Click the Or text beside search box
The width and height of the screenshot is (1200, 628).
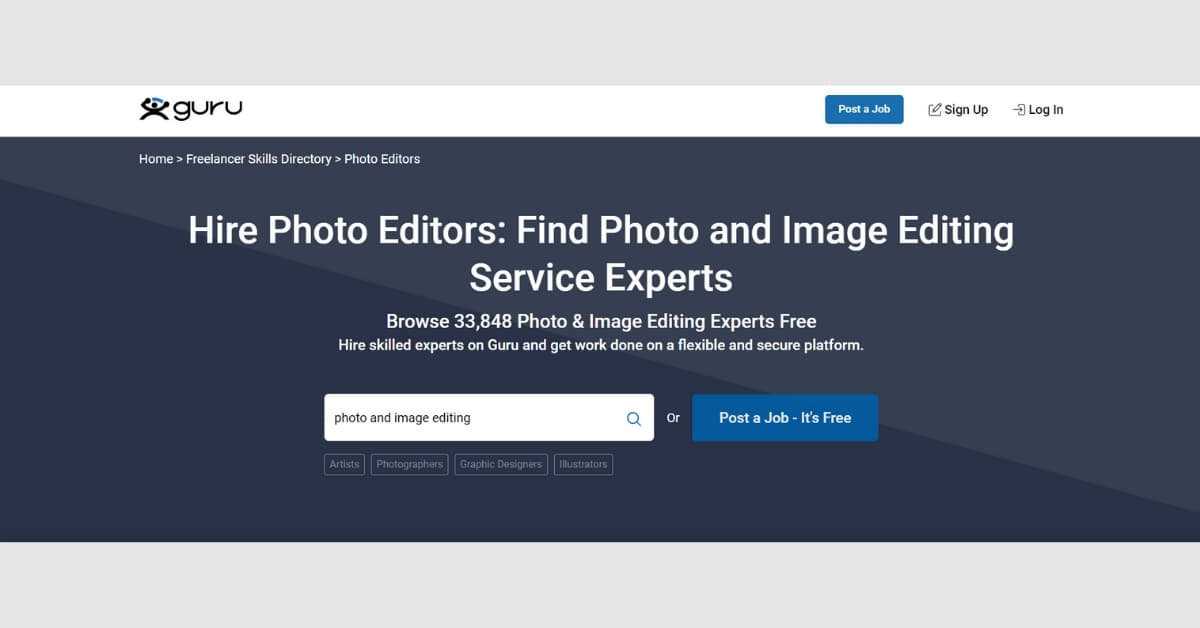click(673, 418)
